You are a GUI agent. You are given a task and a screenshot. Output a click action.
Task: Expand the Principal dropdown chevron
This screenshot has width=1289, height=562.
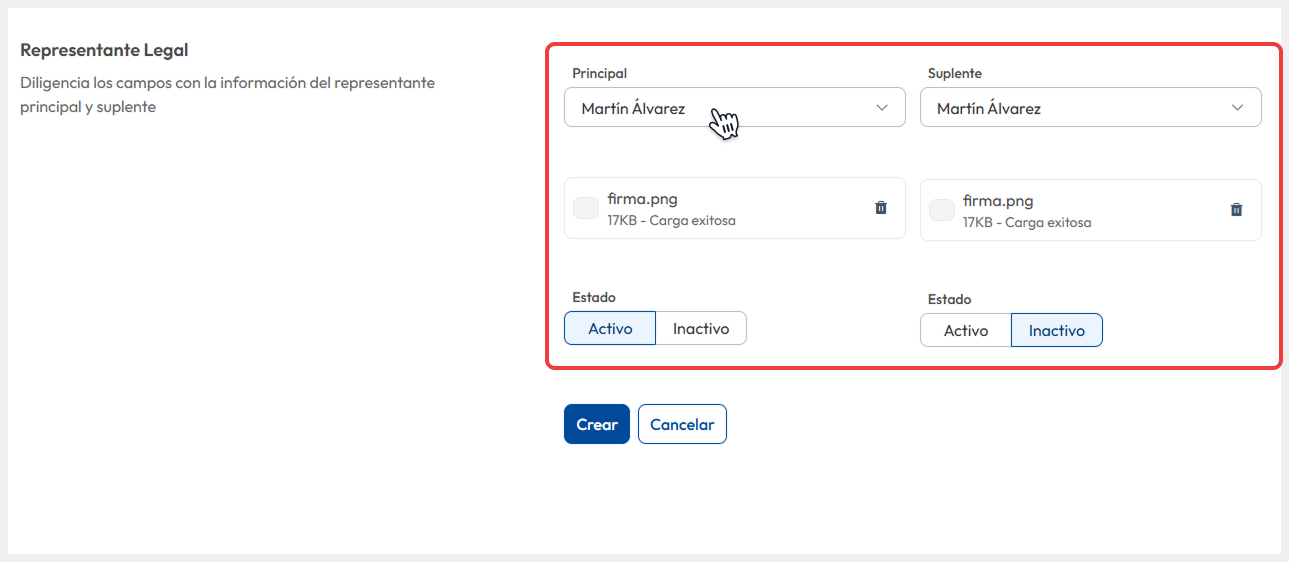tap(882, 108)
